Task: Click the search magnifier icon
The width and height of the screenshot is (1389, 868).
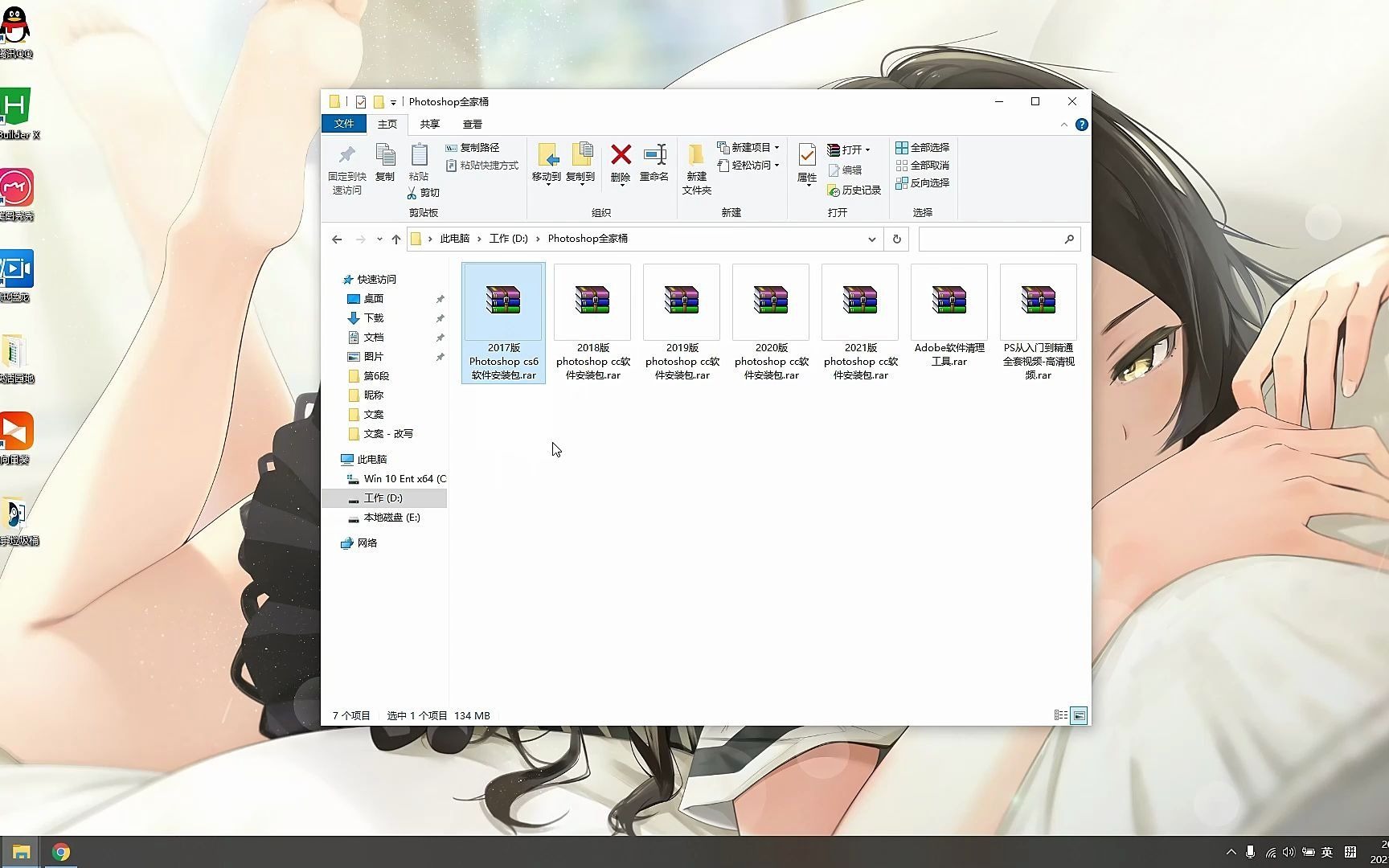Action: [x=1069, y=240]
